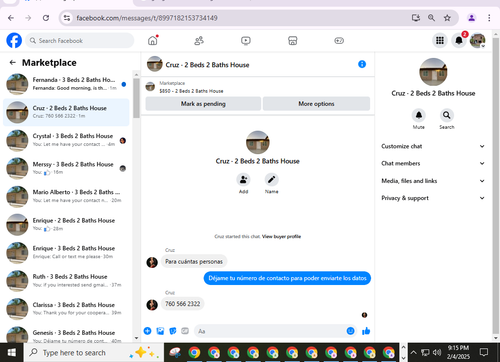Image resolution: width=500 pixels, height=362 pixels.
Task: Open the Facebook menu grid icon
Action: [440, 40]
